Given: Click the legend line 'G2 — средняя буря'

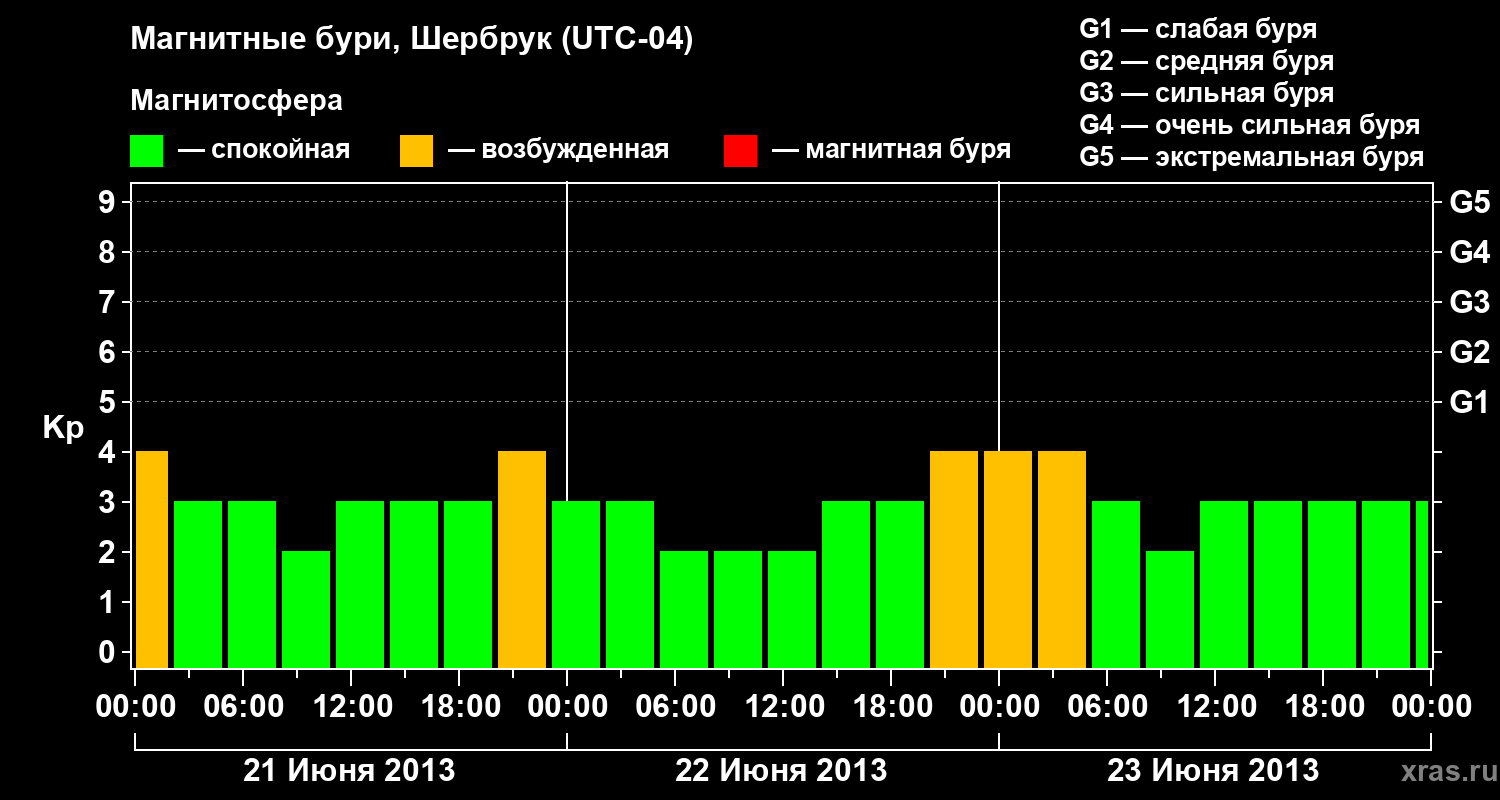Looking at the screenshot, I should tap(1207, 61).
